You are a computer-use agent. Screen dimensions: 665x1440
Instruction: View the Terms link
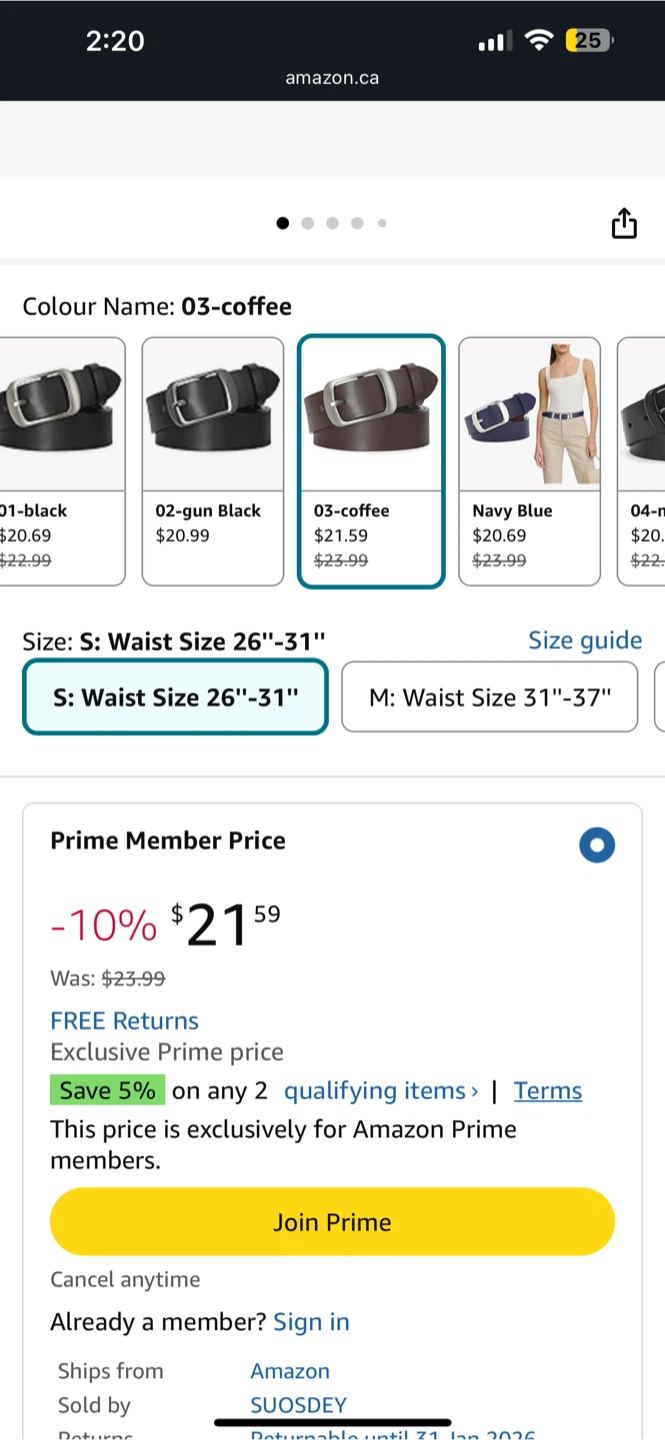tap(548, 1091)
